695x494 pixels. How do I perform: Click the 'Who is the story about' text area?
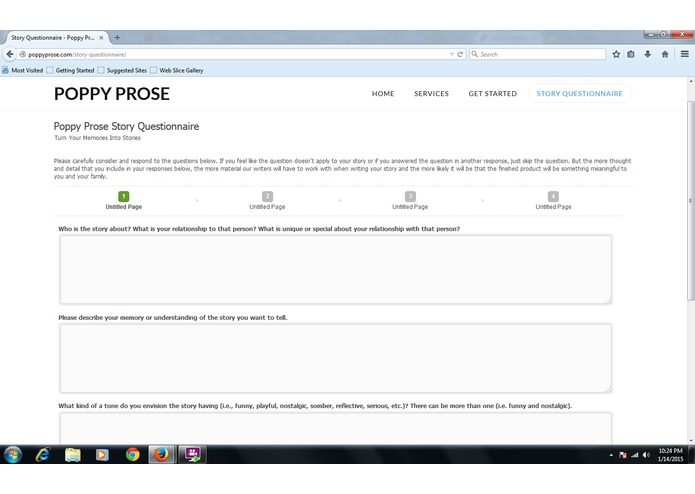(x=336, y=269)
